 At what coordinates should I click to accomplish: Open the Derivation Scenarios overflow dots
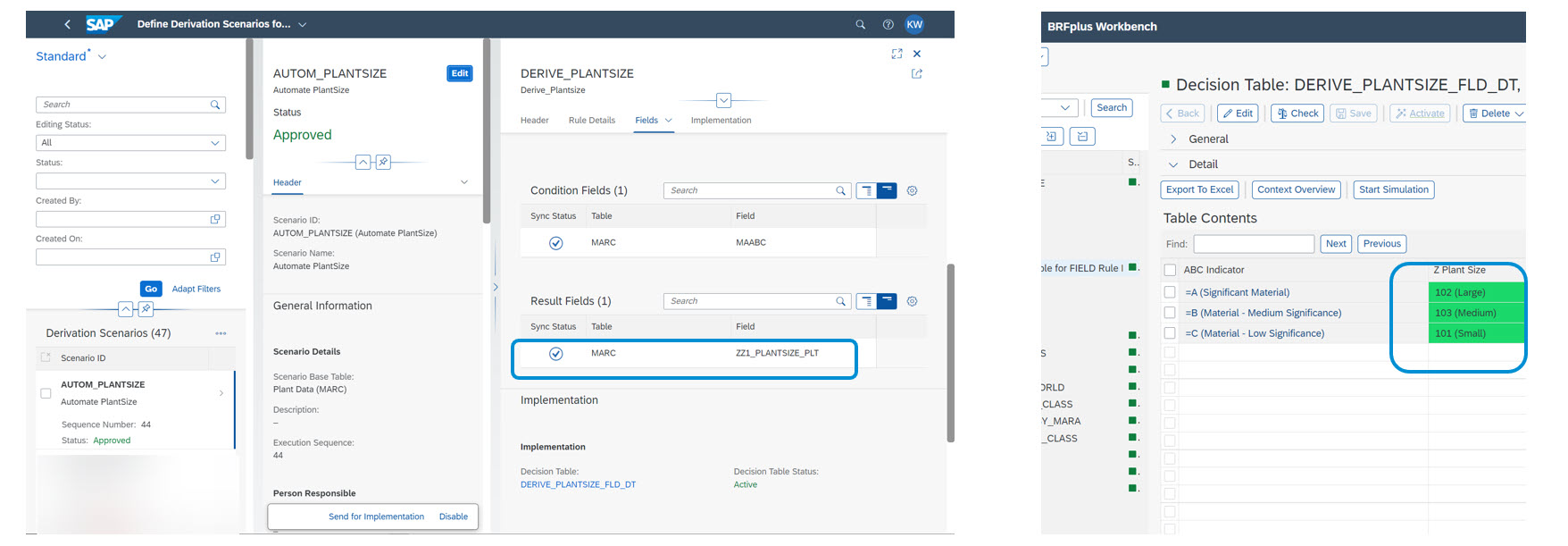coord(221,333)
